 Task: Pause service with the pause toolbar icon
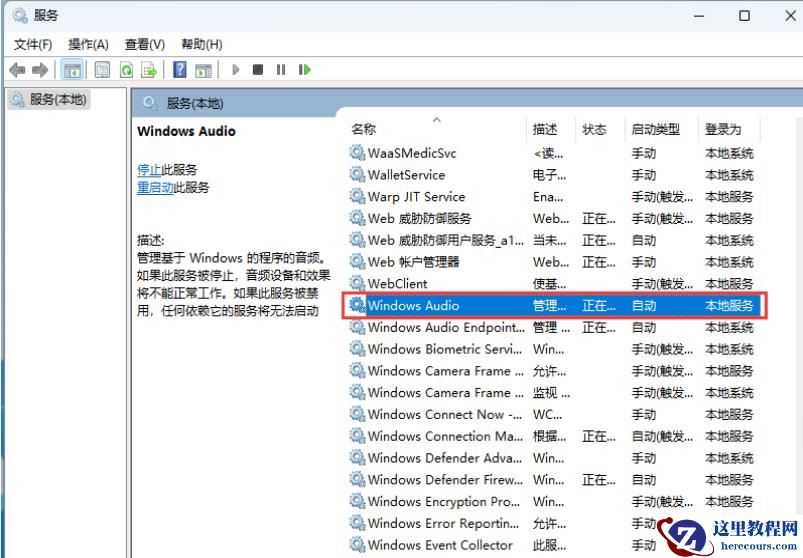point(281,70)
